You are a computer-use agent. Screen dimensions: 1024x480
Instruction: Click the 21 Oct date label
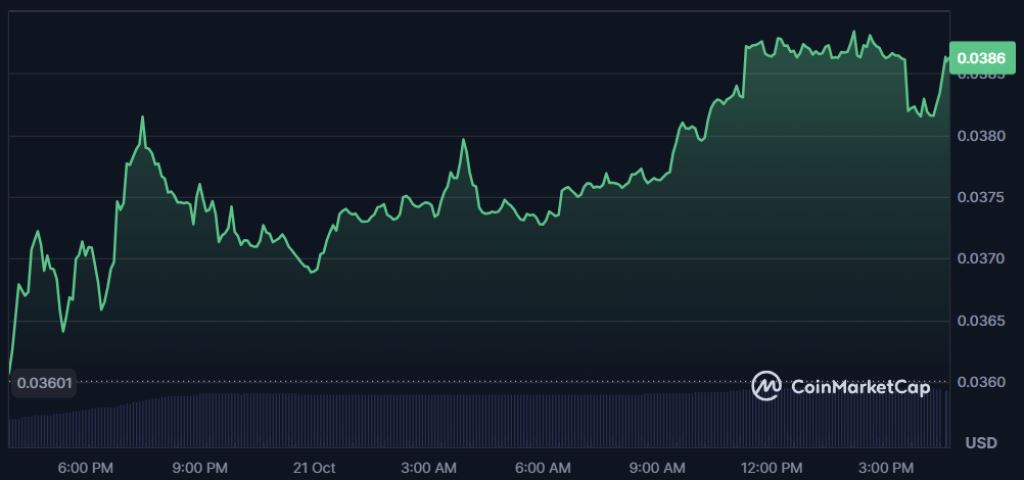[314, 468]
